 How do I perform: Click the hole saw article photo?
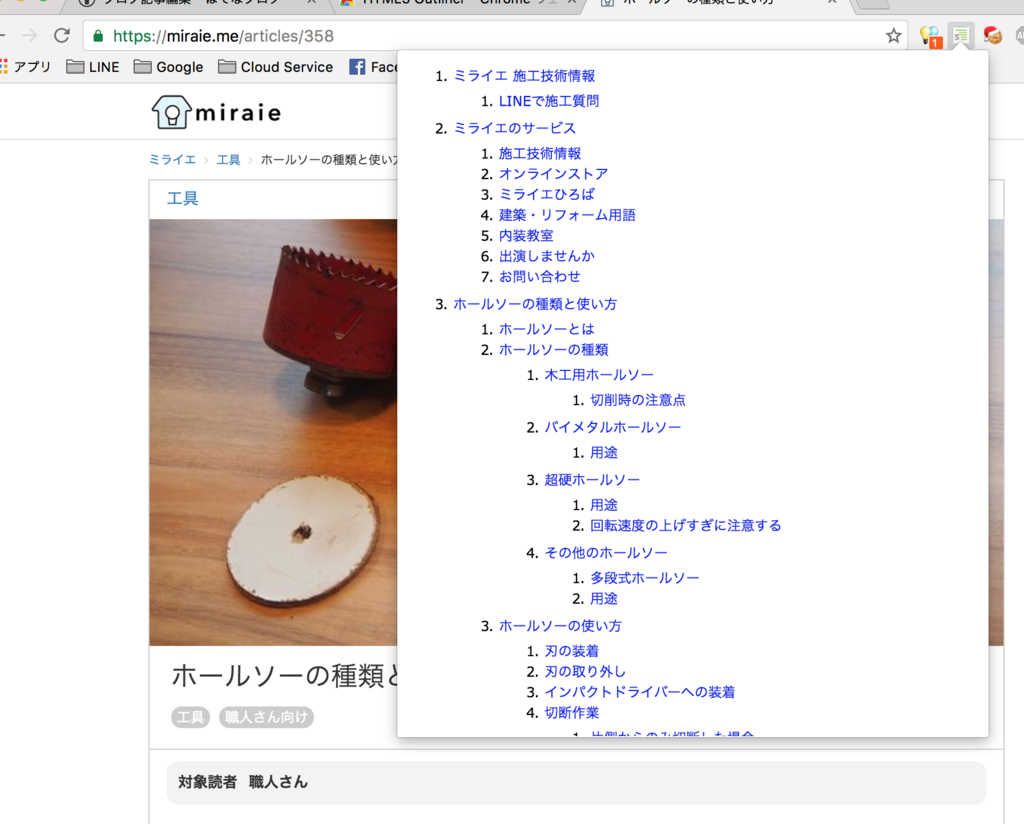tap(273, 432)
